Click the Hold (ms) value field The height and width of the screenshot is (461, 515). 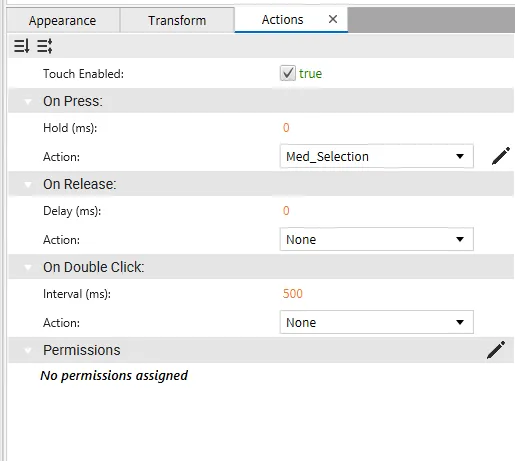[286, 128]
